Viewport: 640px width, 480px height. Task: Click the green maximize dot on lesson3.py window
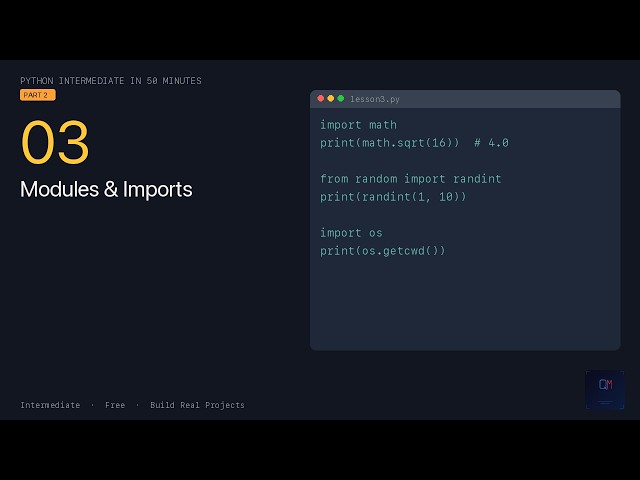point(341,98)
